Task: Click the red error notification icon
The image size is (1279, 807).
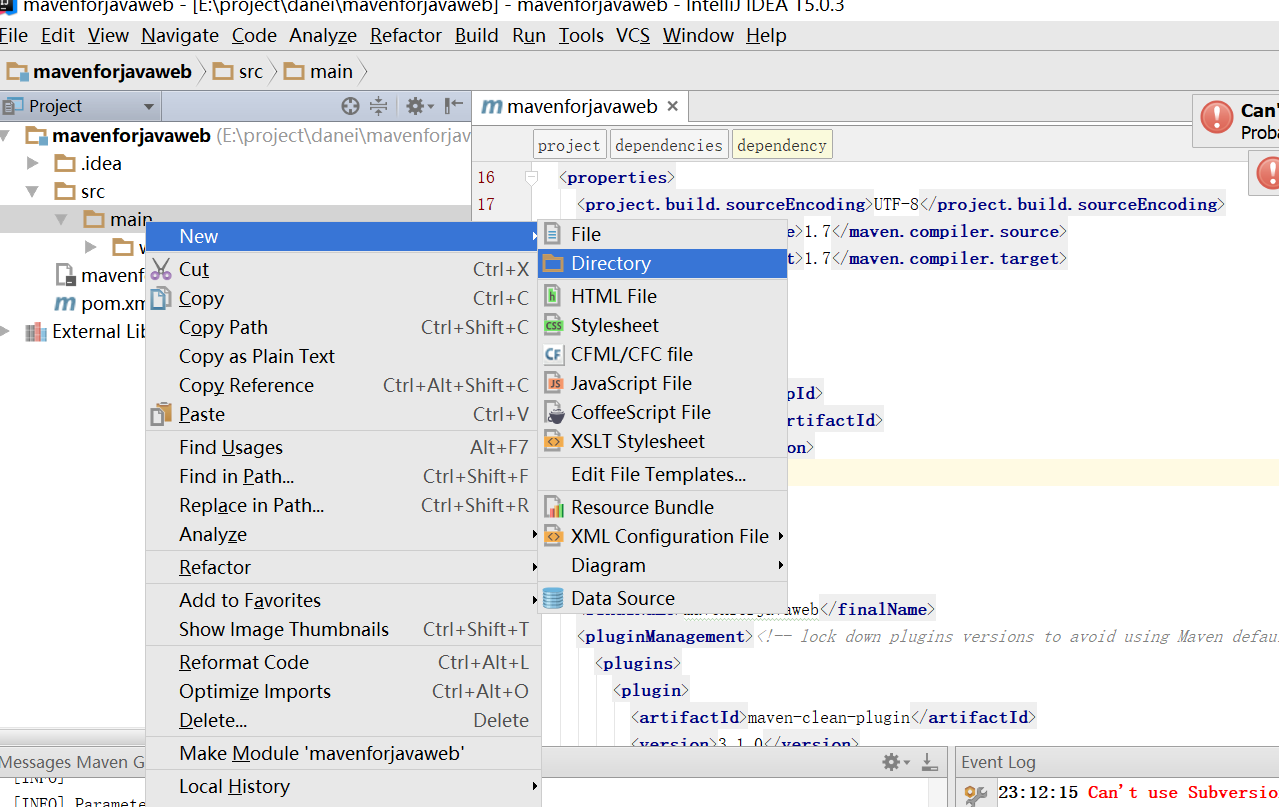Action: [1217, 117]
